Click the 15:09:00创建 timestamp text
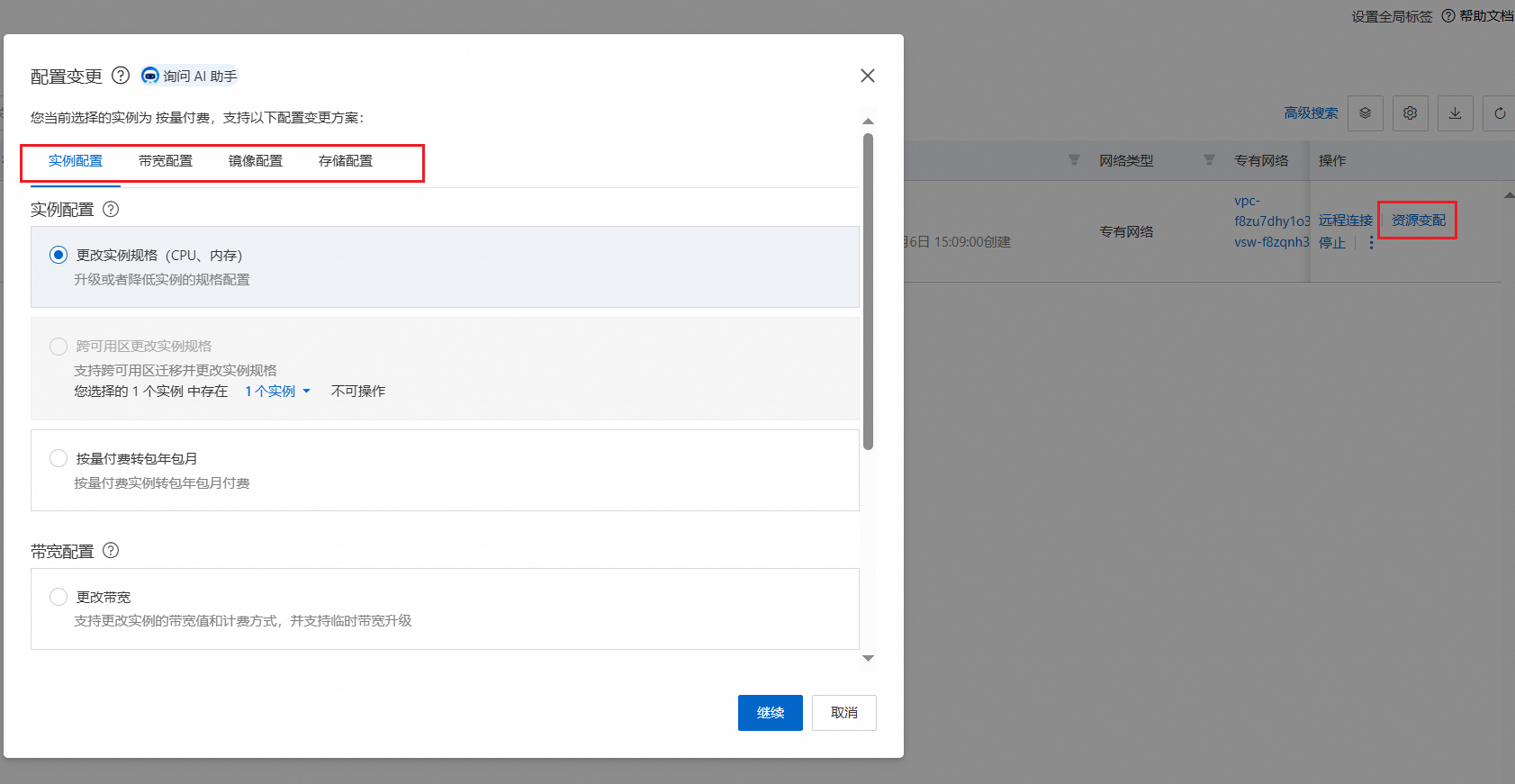The image size is (1515, 784). (x=972, y=242)
